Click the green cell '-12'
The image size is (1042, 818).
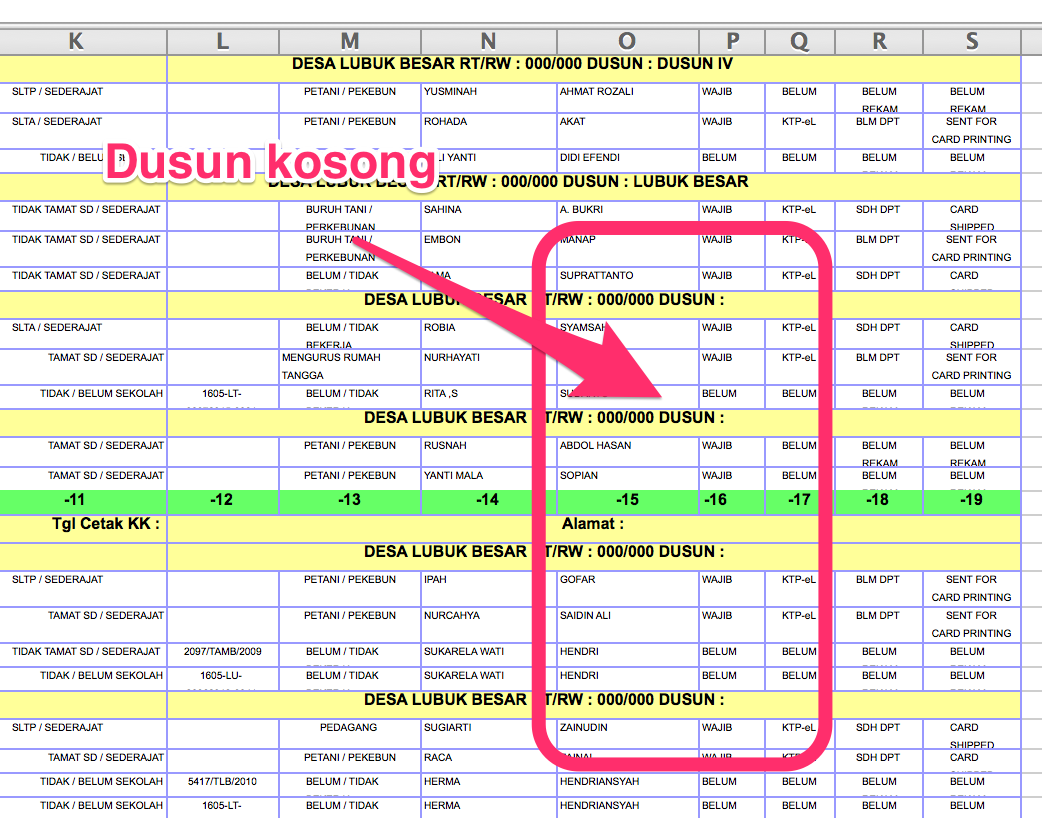[x=223, y=502]
